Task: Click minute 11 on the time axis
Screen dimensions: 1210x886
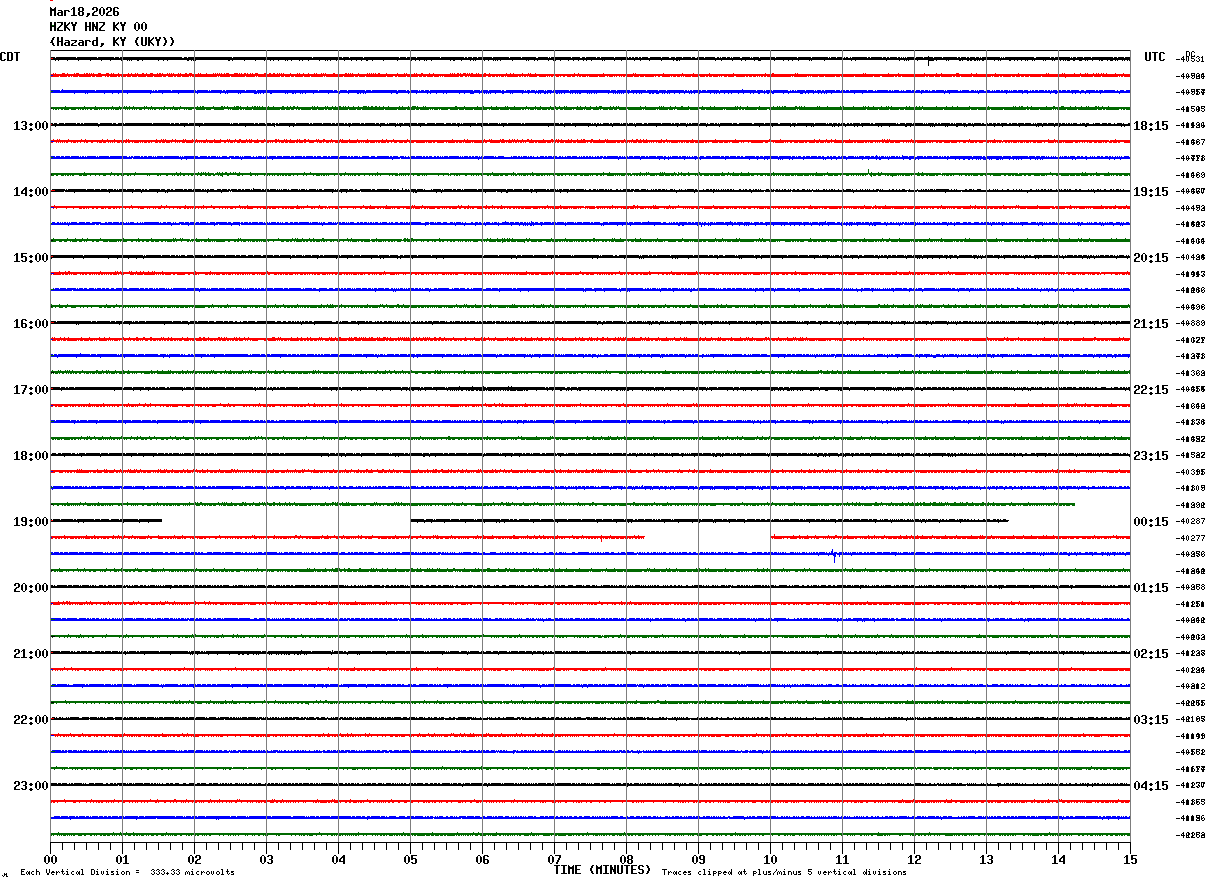Action: pyautogui.click(x=842, y=860)
